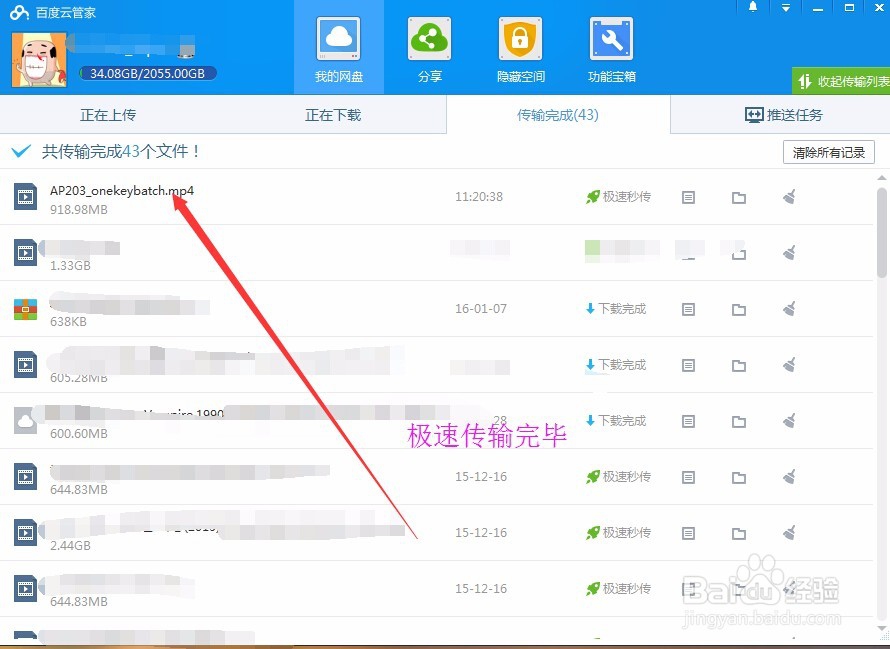
Task: Click the AP203_onekeybatch.mp4 file name
Action: point(122,190)
